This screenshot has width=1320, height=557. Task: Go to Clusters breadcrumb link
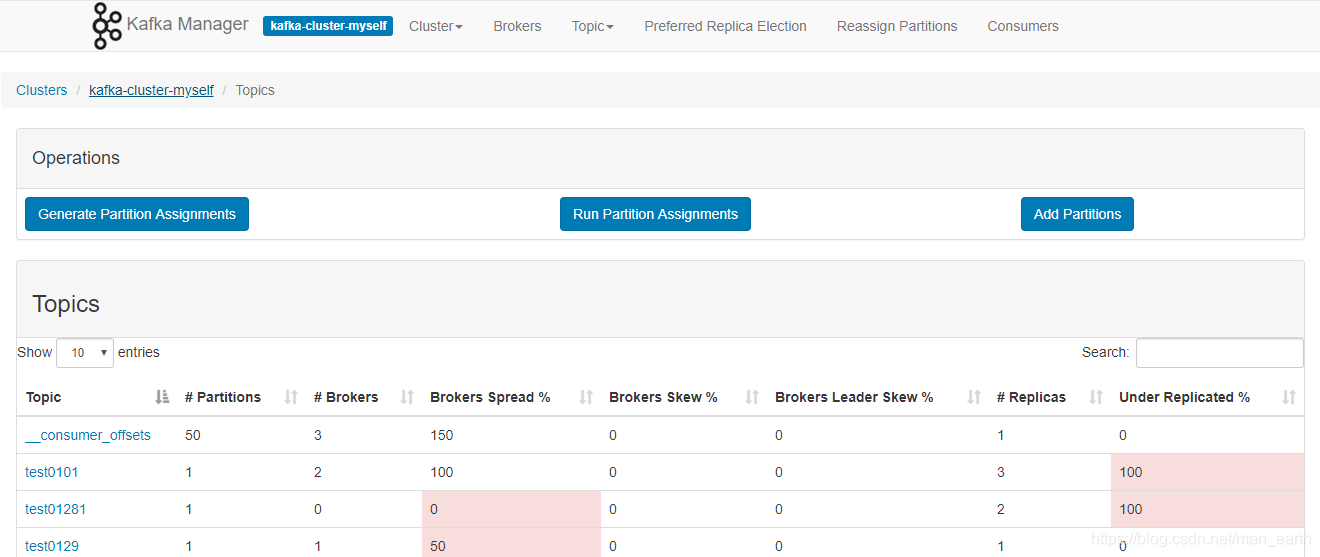(42, 90)
